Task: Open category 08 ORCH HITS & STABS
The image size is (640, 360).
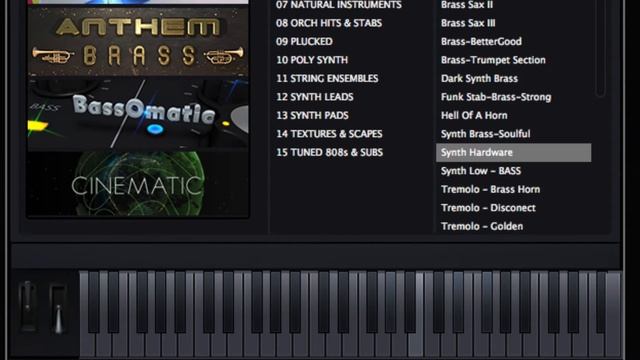Action: pyautogui.click(x=329, y=23)
